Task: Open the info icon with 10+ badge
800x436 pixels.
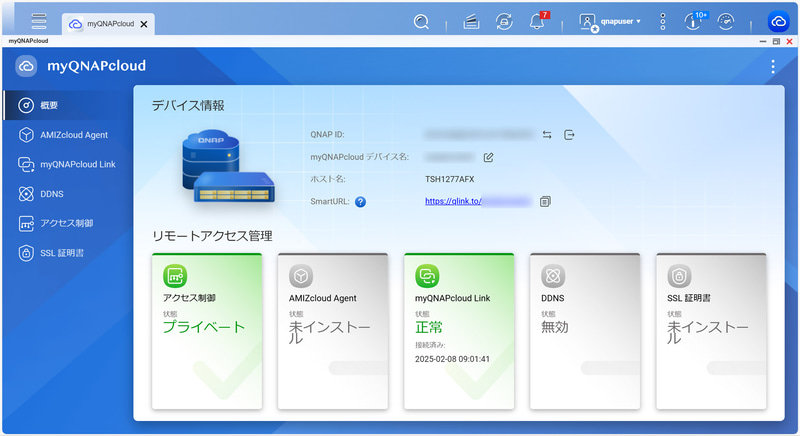Action: tap(694, 21)
